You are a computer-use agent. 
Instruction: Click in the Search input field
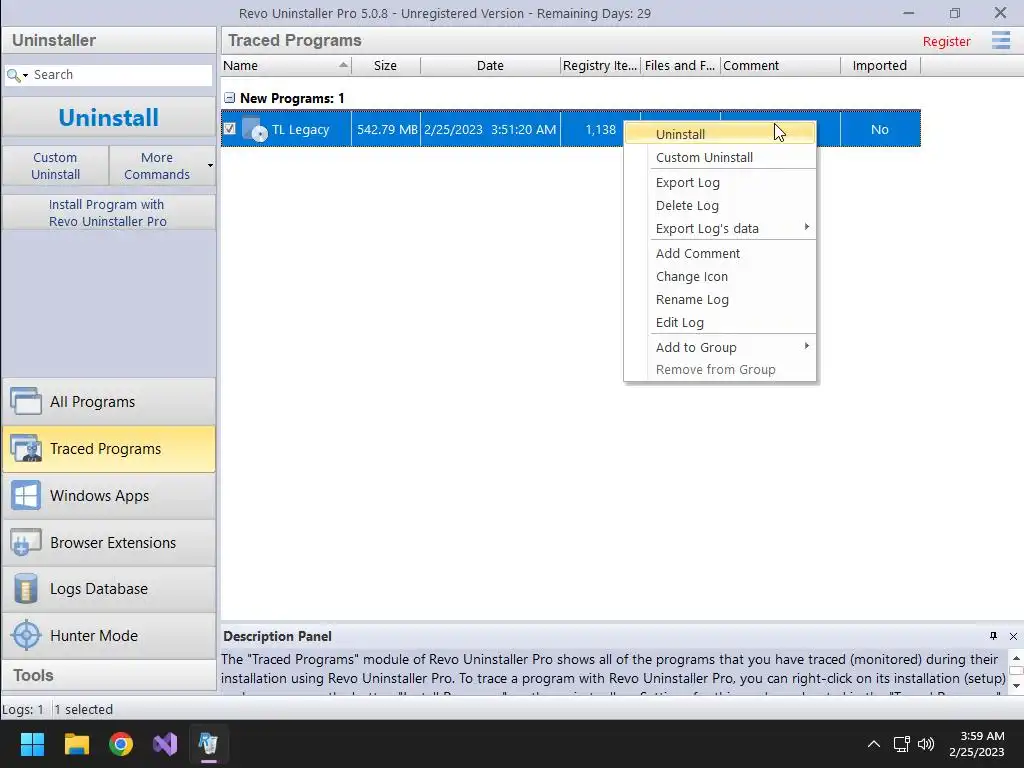pyautogui.click(x=121, y=75)
